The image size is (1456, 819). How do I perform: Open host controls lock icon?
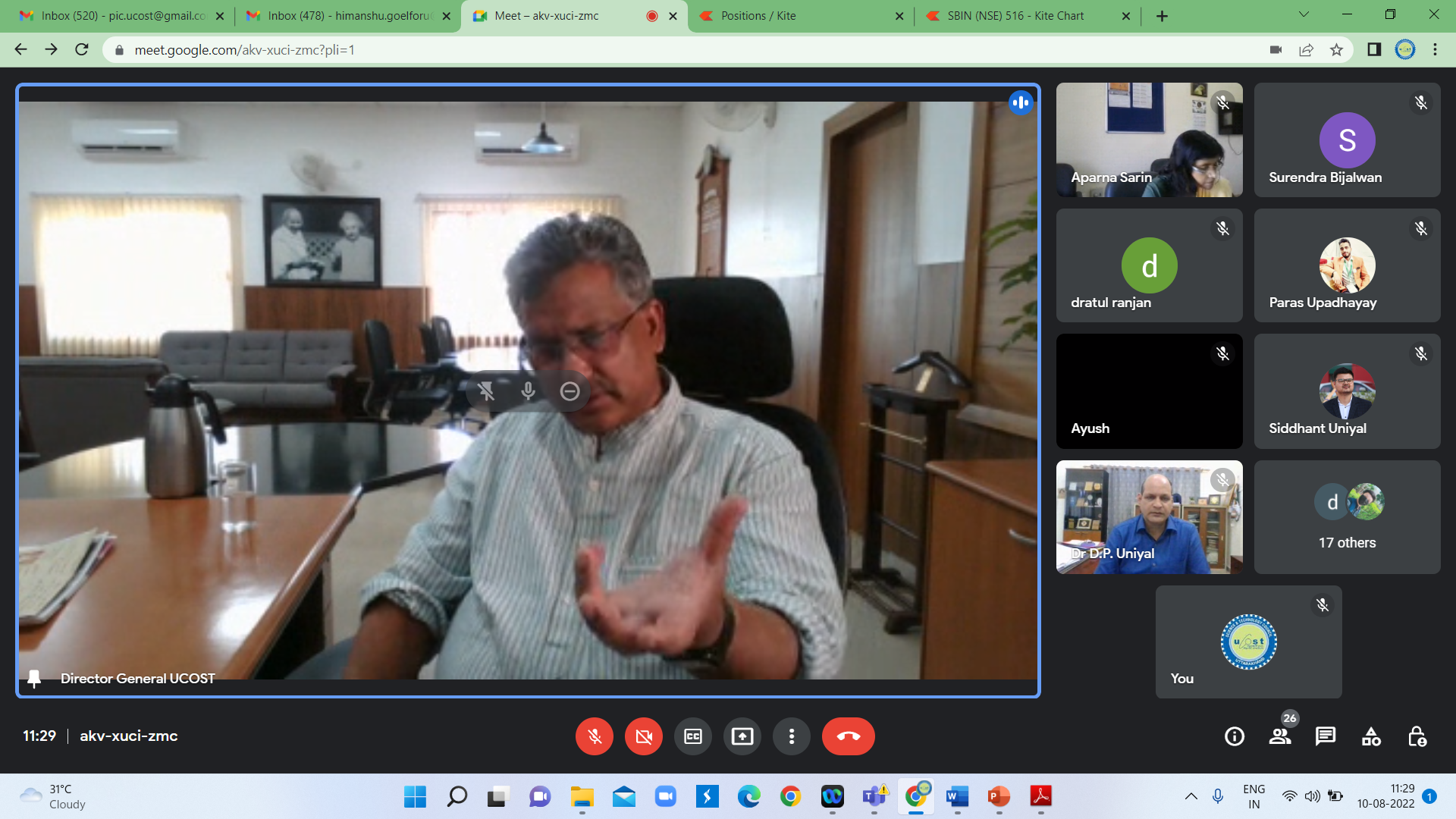point(1417,736)
